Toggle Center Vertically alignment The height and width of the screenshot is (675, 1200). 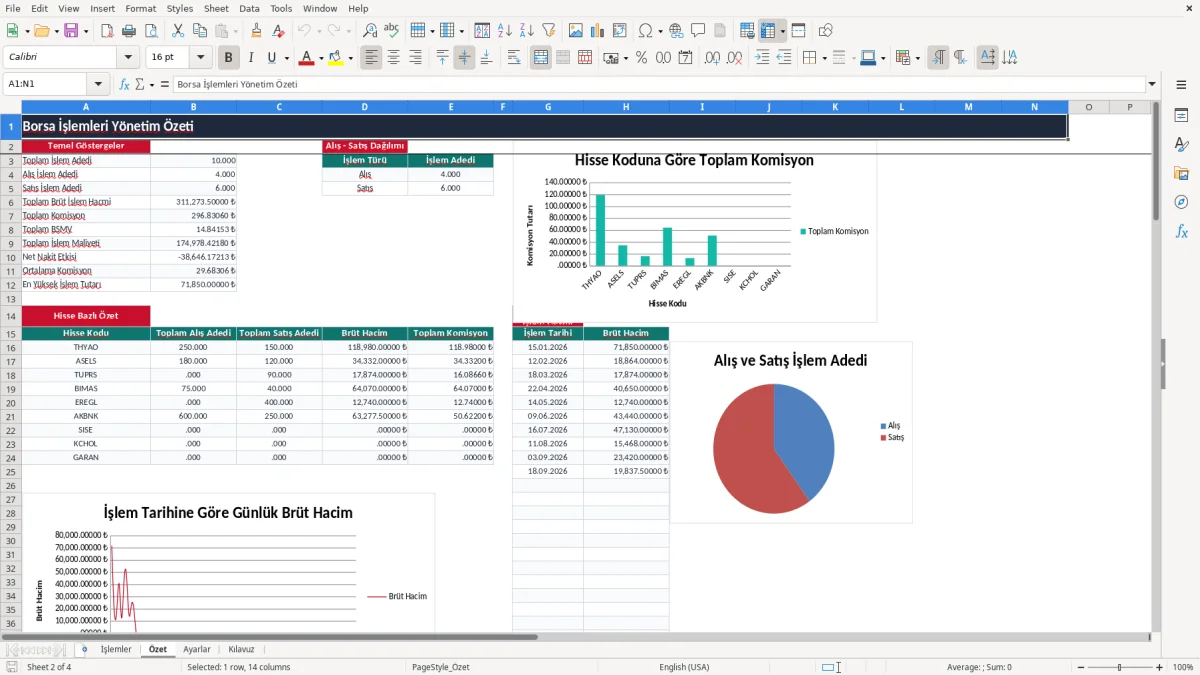(464, 58)
